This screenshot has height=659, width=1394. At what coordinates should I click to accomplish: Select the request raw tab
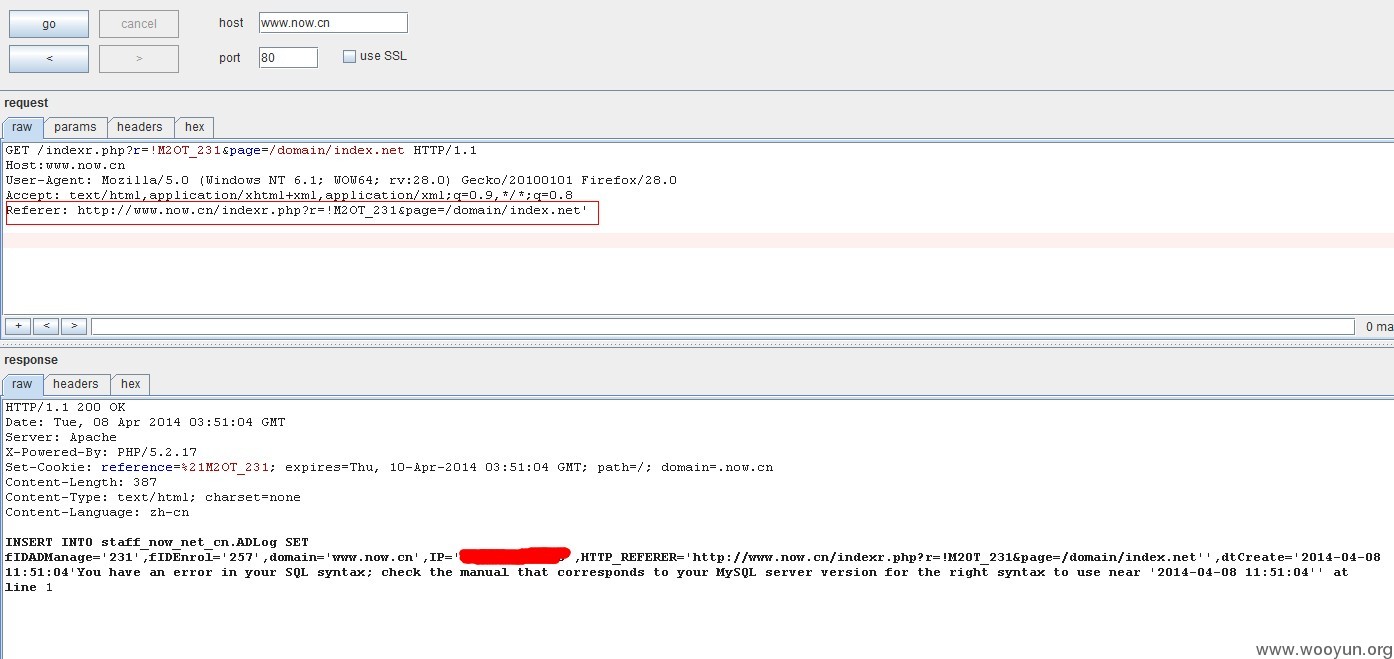tap(22, 127)
